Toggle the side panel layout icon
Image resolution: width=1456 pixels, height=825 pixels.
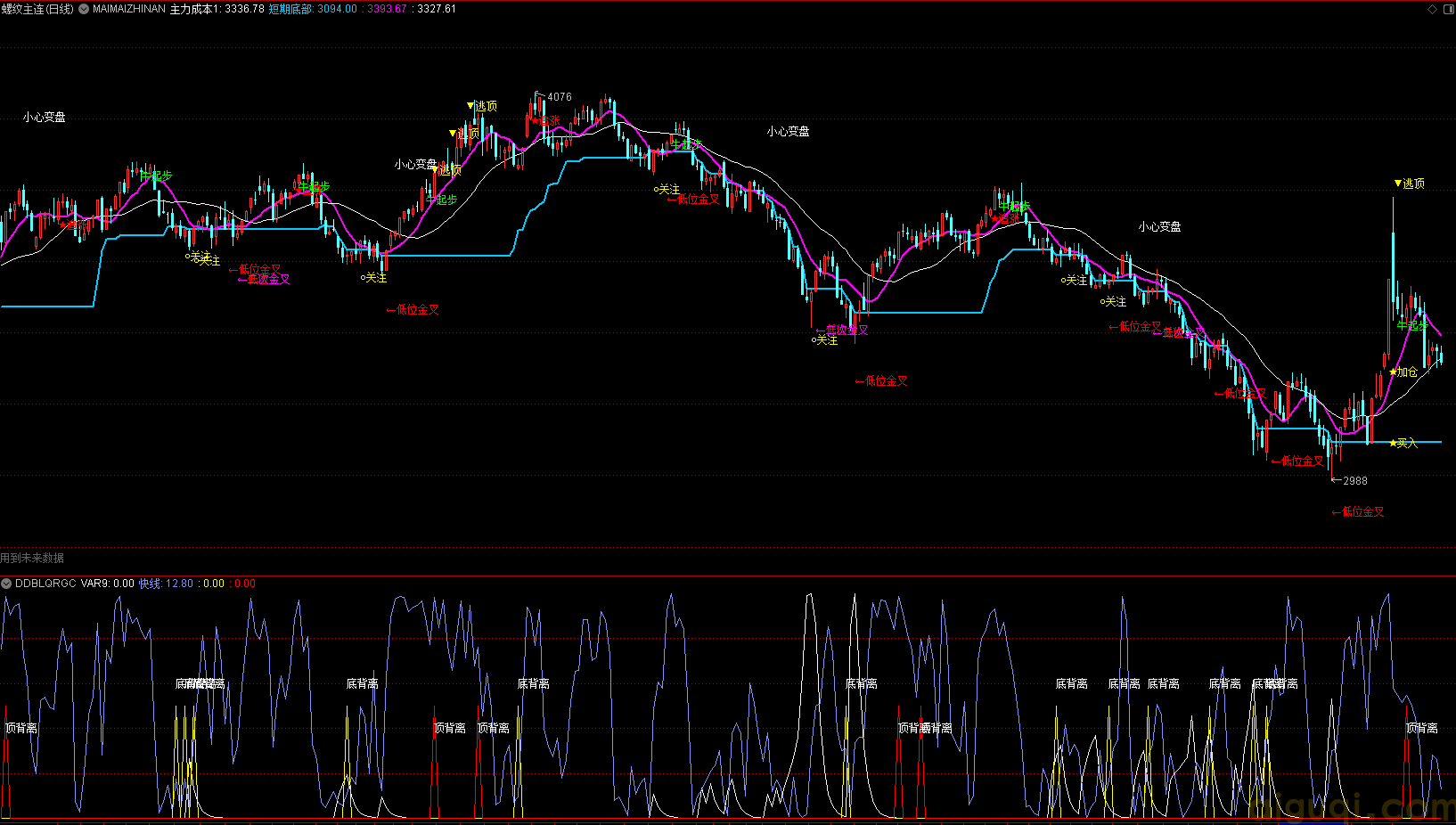(x=1448, y=9)
